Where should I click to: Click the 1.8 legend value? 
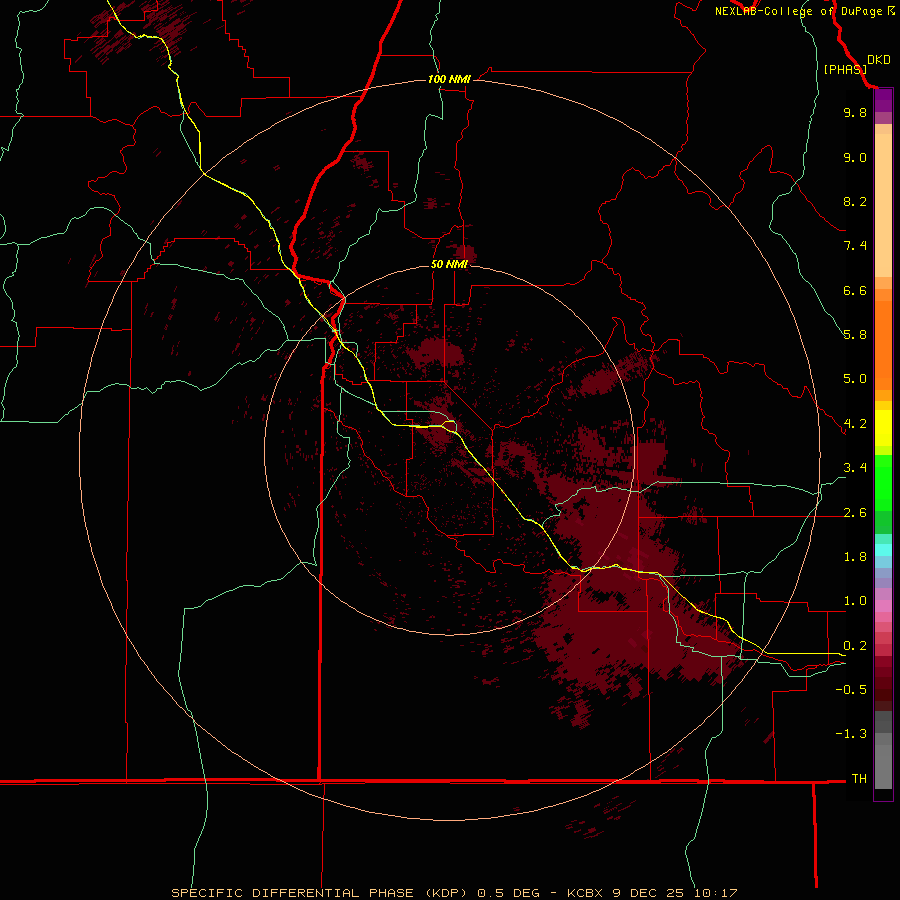pyautogui.click(x=855, y=557)
